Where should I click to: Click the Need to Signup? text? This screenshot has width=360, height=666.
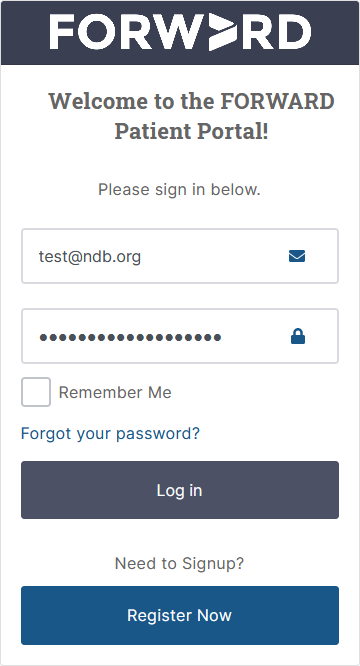[x=180, y=563]
